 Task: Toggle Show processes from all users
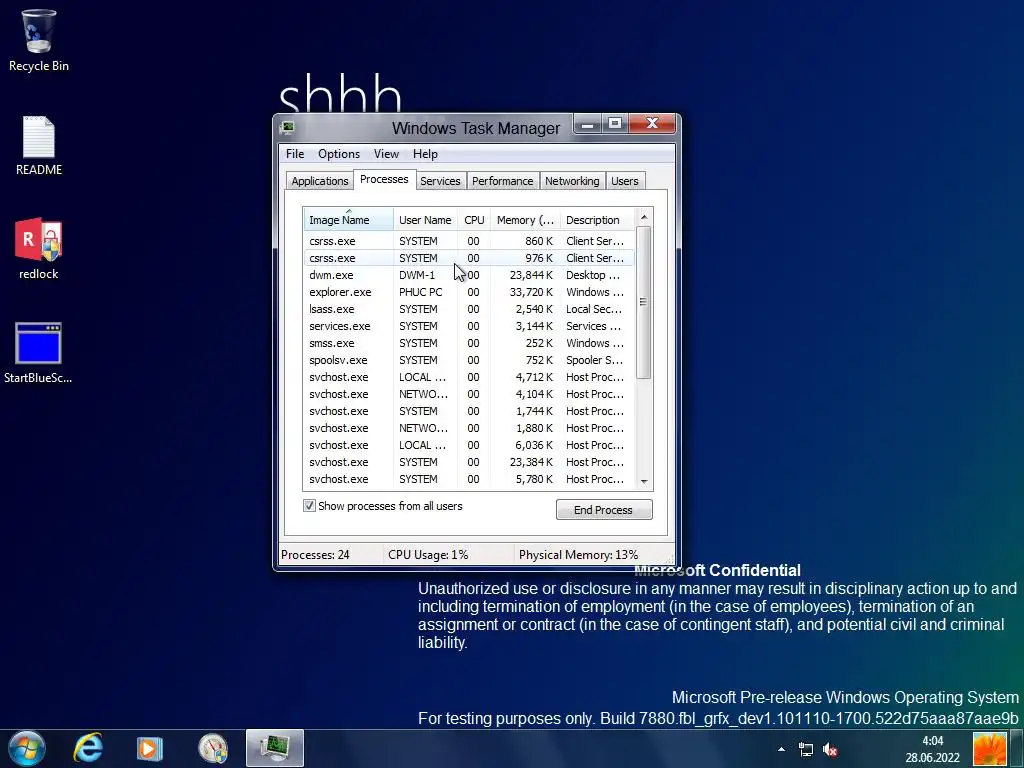pyautogui.click(x=310, y=506)
